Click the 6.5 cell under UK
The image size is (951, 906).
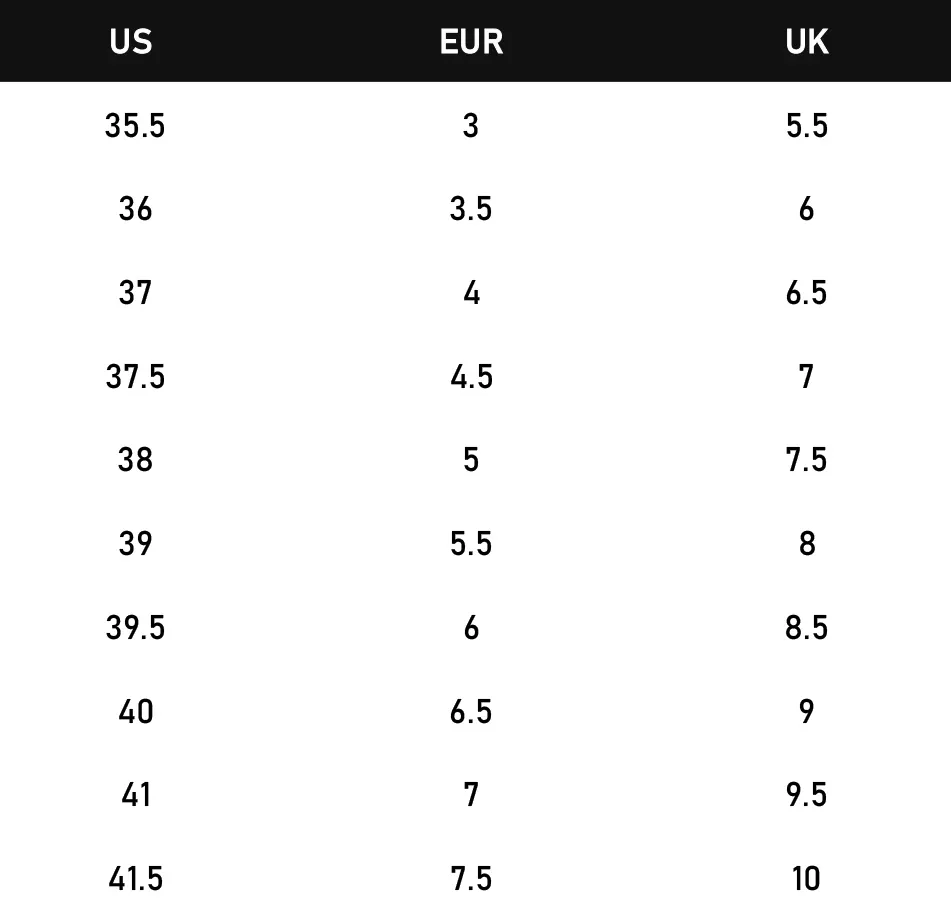[806, 293]
